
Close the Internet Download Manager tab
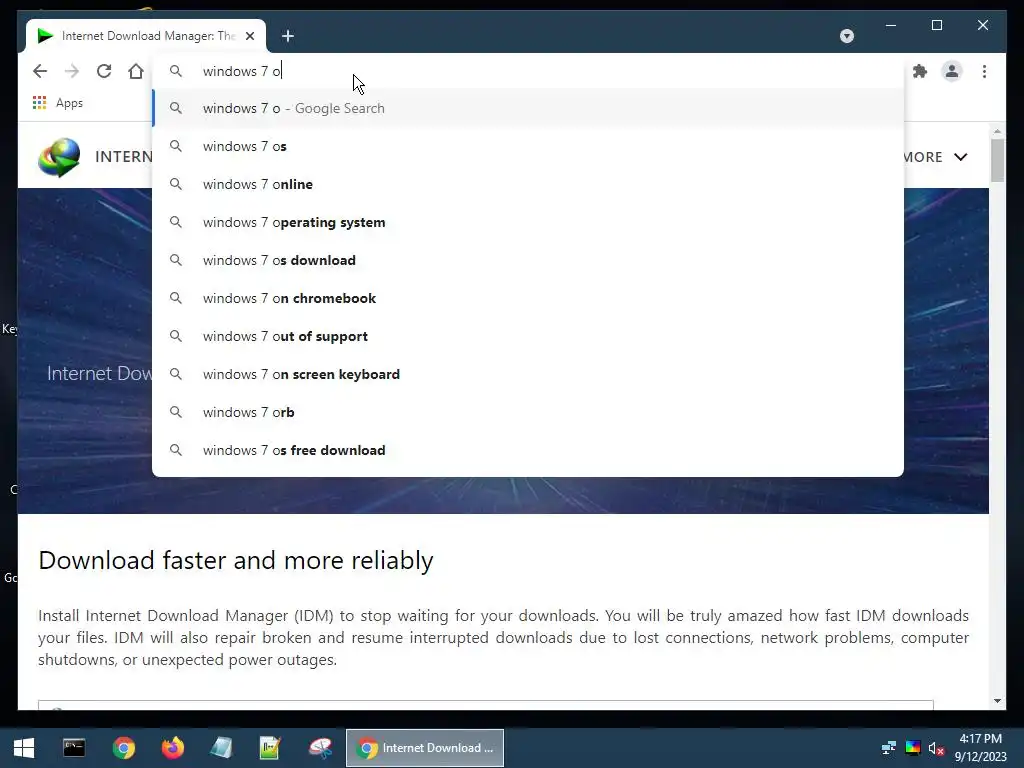[250, 36]
